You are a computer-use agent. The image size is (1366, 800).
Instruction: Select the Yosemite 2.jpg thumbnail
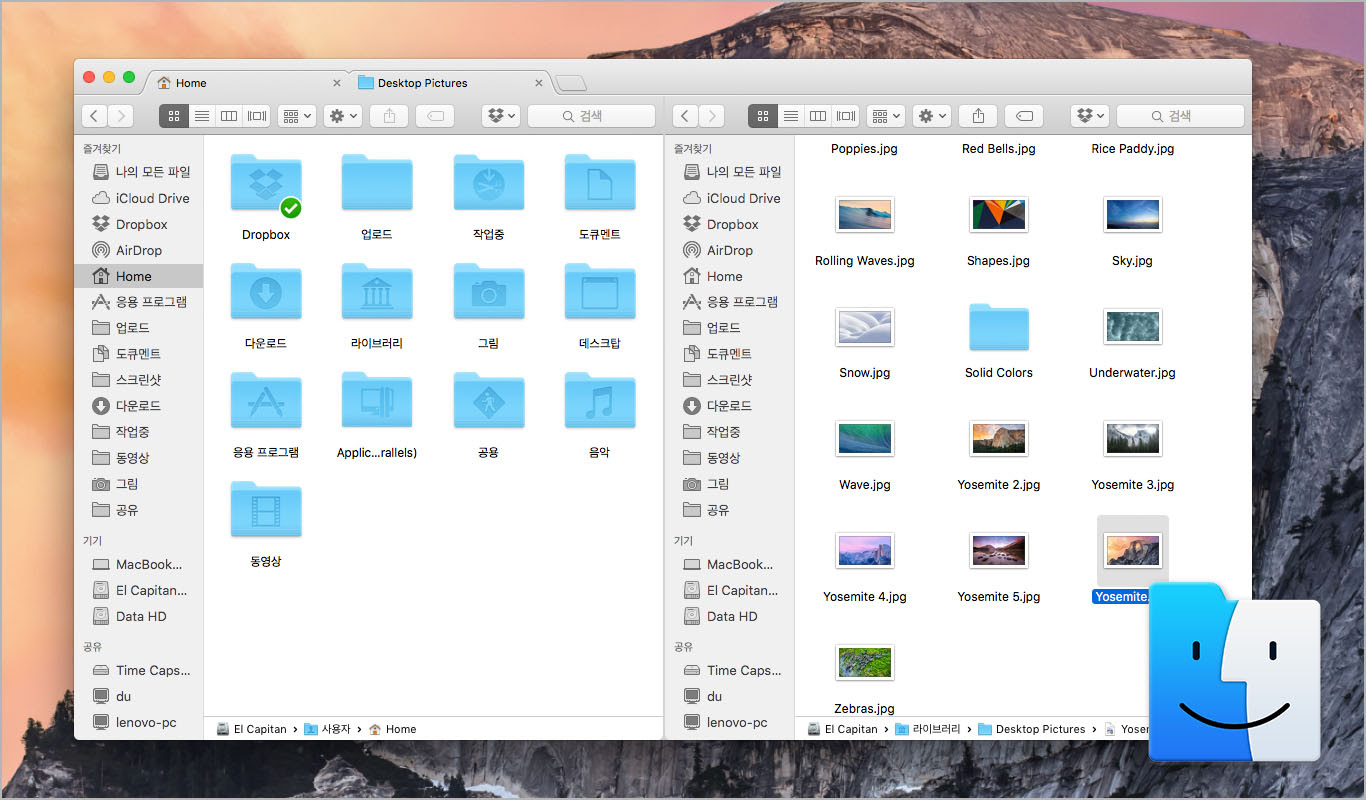click(999, 438)
